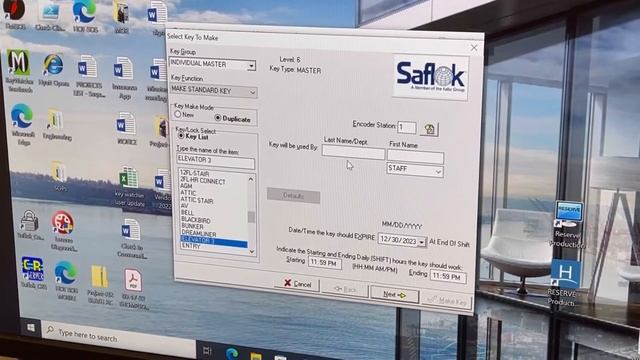Launch Edge from the taskbar
The image size is (640, 360).
tap(232, 353)
